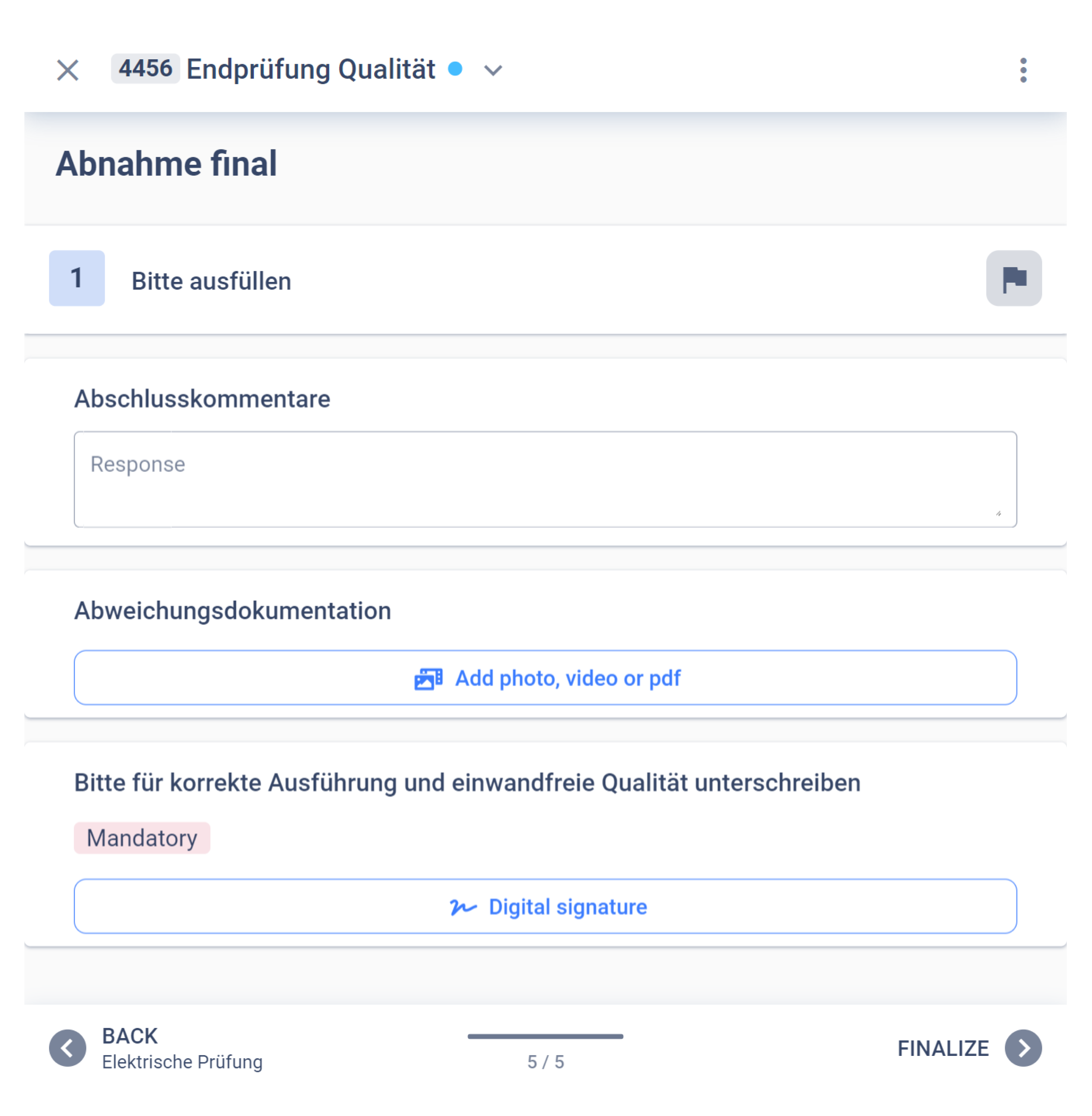
Task: Open the three-dot options menu
Action: click(x=1023, y=70)
